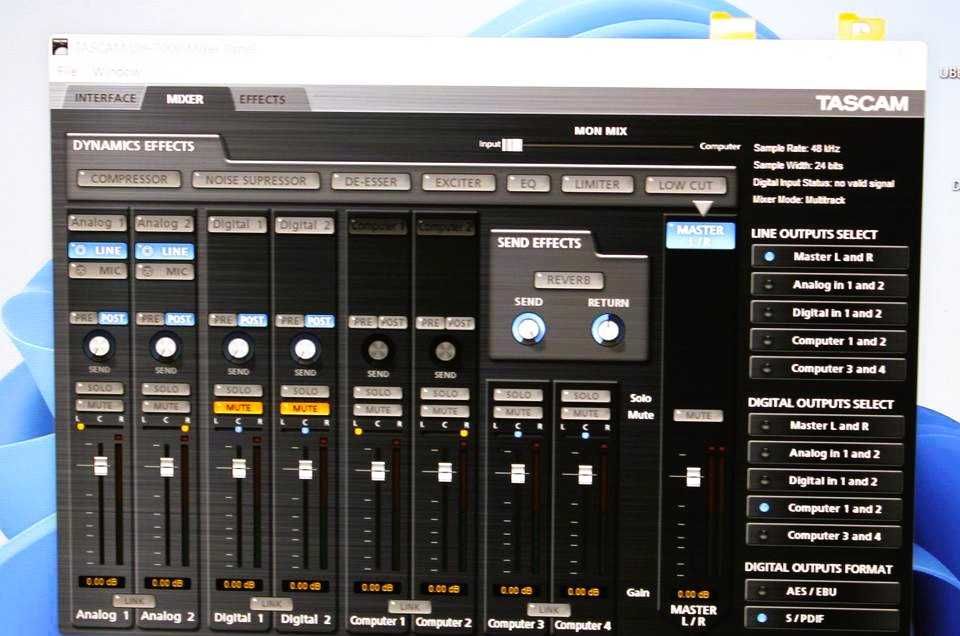Mute the MASTER L/R channel
This screenshot has height=636, width=960.
[698, 415]
